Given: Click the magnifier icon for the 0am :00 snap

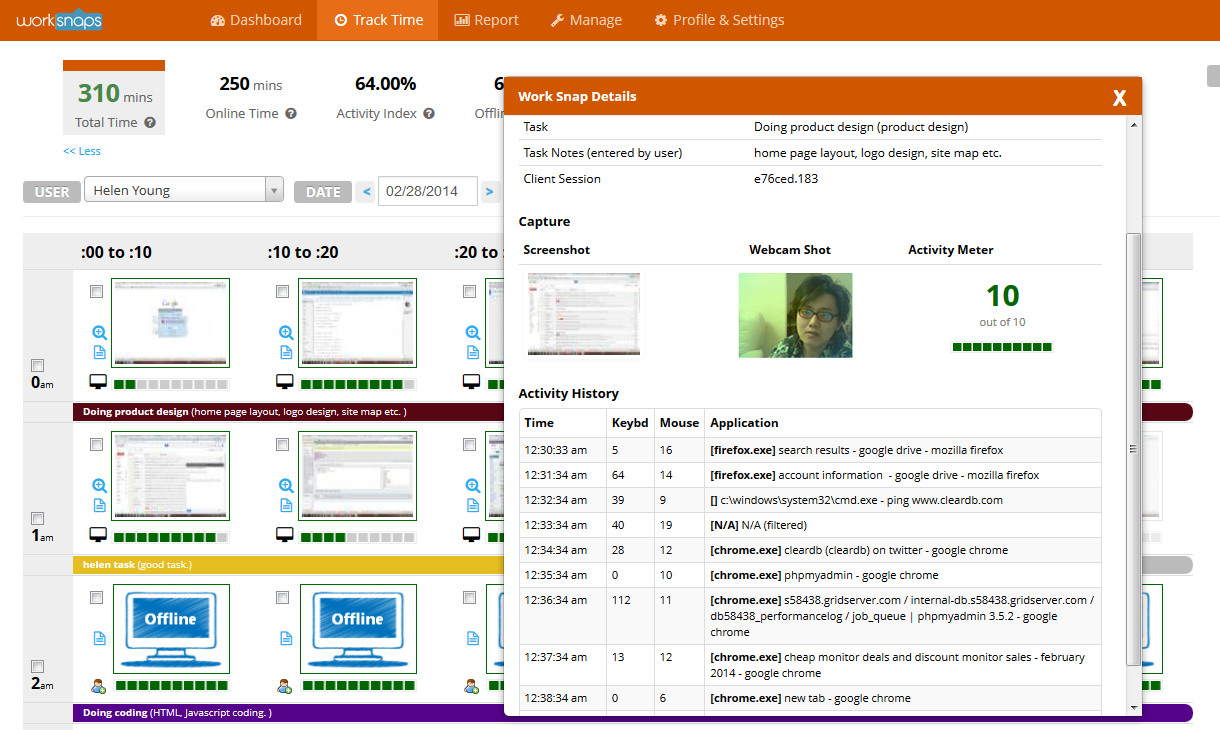Looking at the screenshot, I should (99, 332).
